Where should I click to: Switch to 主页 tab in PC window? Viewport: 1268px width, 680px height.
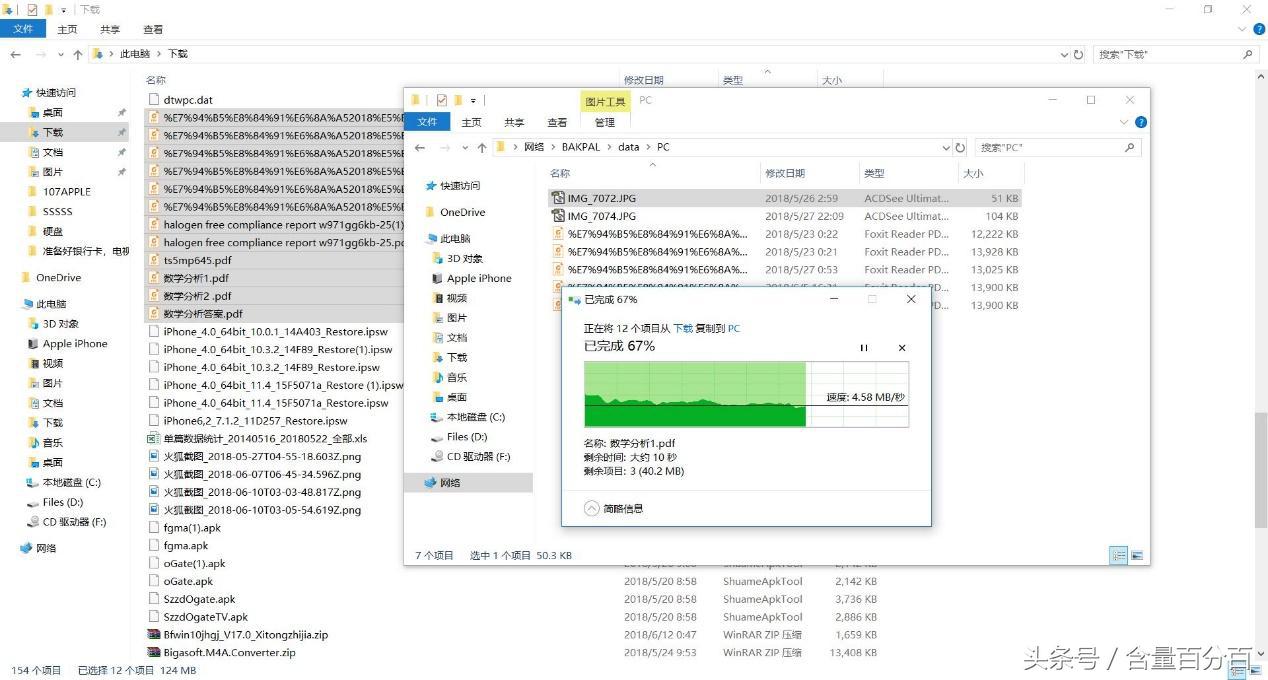pyautogui.click(x=471, y=122)
